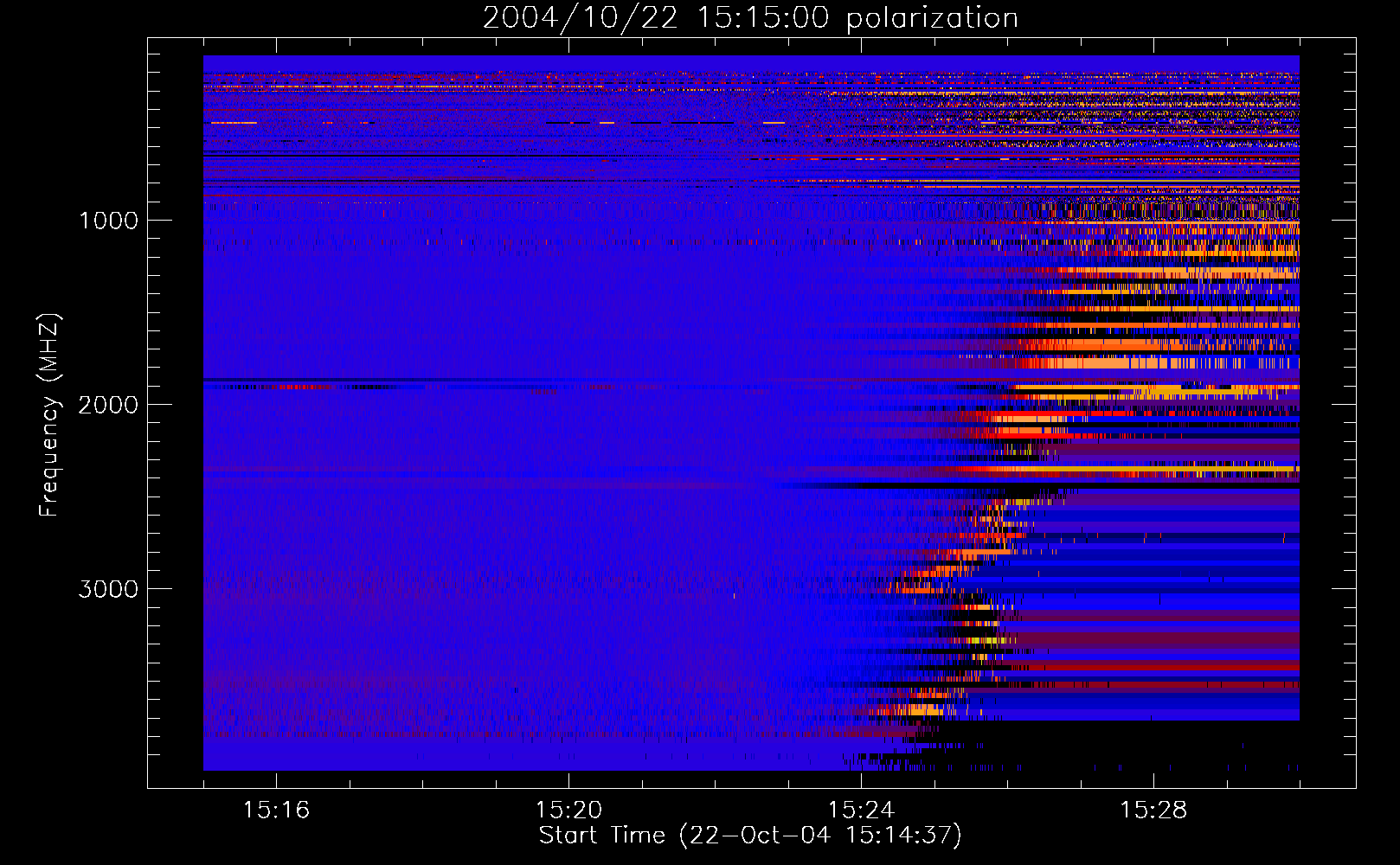Click the 'Start Time (22-Oct-04 15:14:37)' x-axis label
The height and width of the screenshot is (865, 1400).
(x=750, y=836)
